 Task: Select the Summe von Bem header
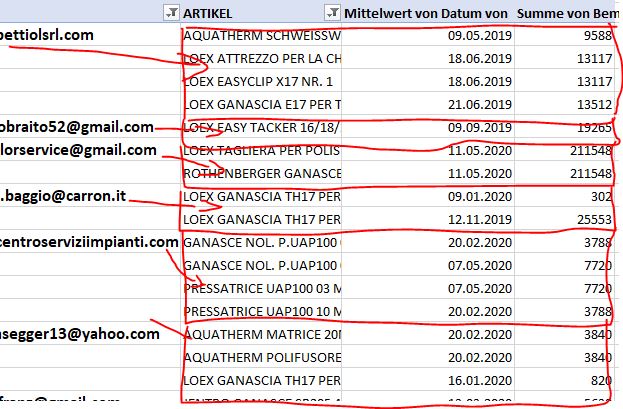(x=568, y=14)
